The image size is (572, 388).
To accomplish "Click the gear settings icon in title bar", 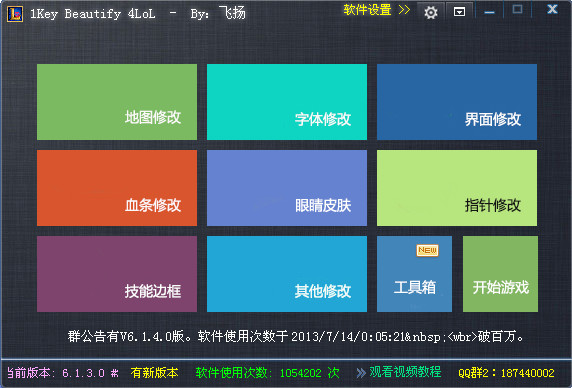I will point(431,13).
